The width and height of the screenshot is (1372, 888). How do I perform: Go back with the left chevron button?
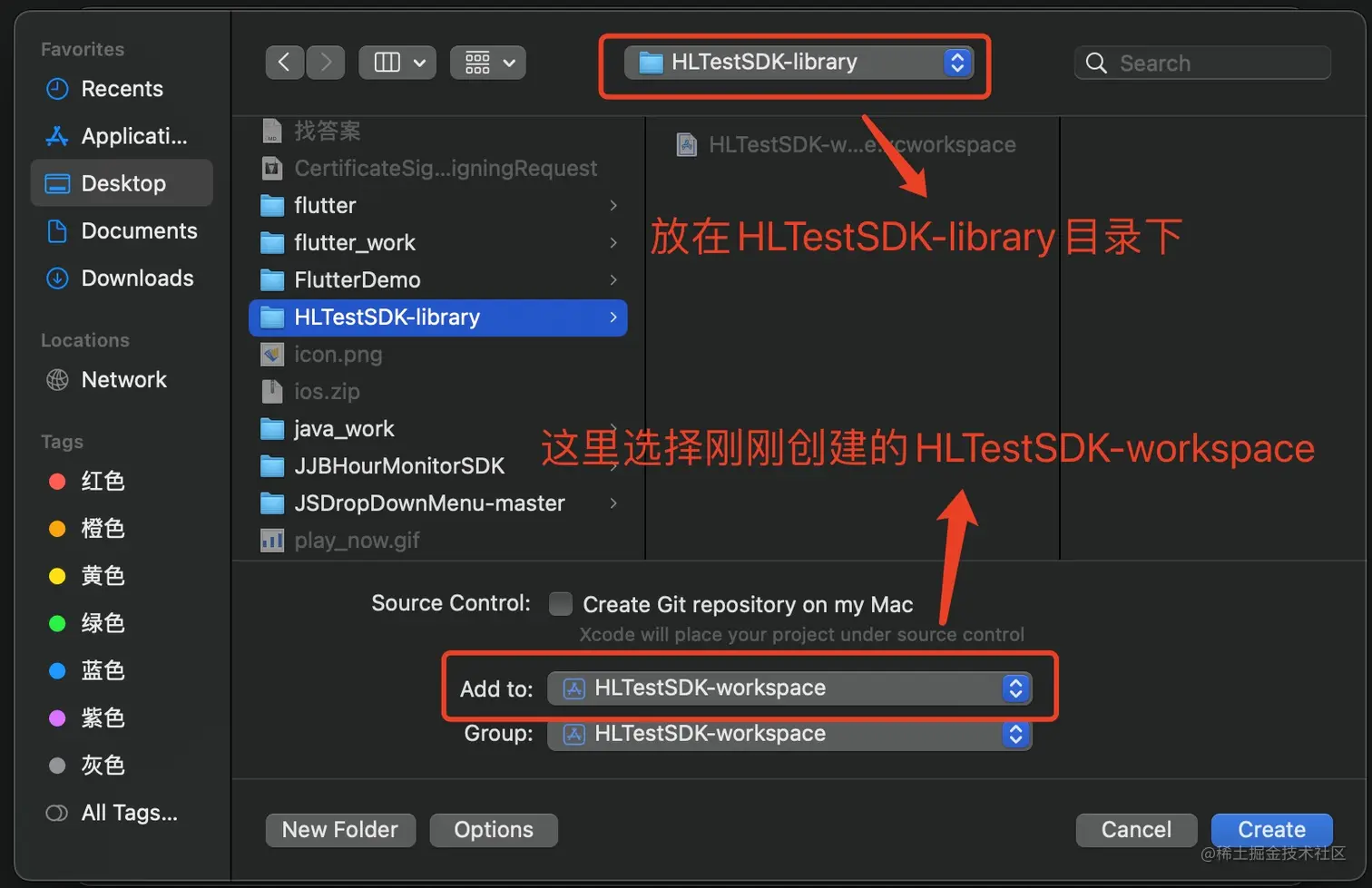click(284, 63)
